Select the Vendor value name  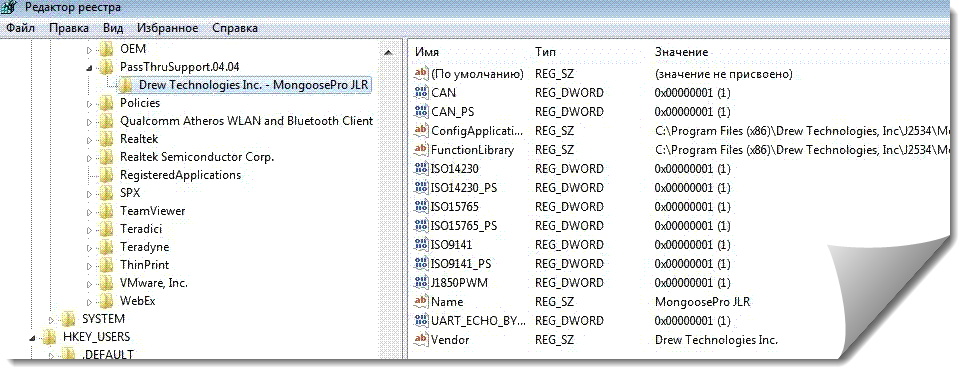(x=450, y=339)
